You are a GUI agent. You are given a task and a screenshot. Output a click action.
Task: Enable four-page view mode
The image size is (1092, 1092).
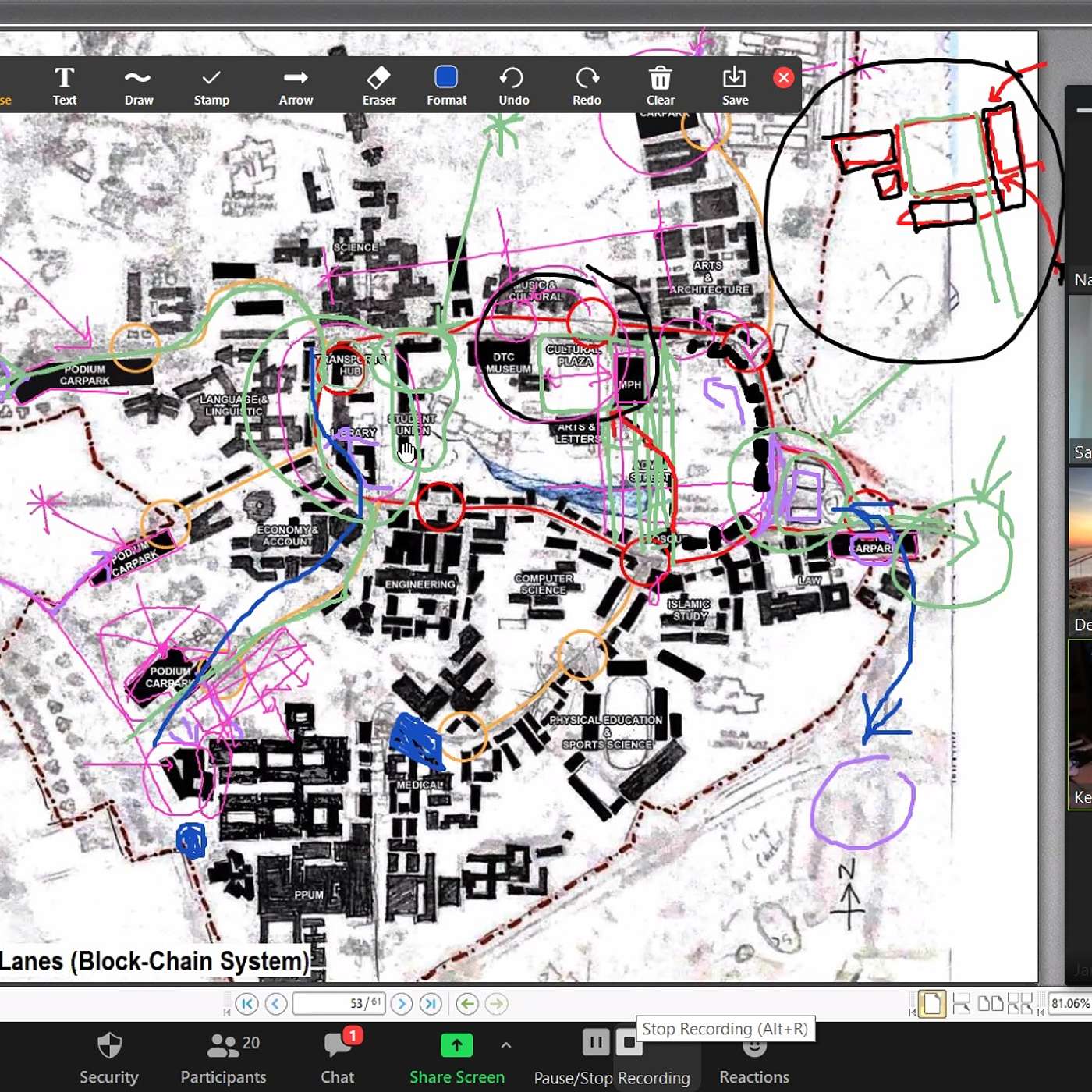coord(1020,1003)
